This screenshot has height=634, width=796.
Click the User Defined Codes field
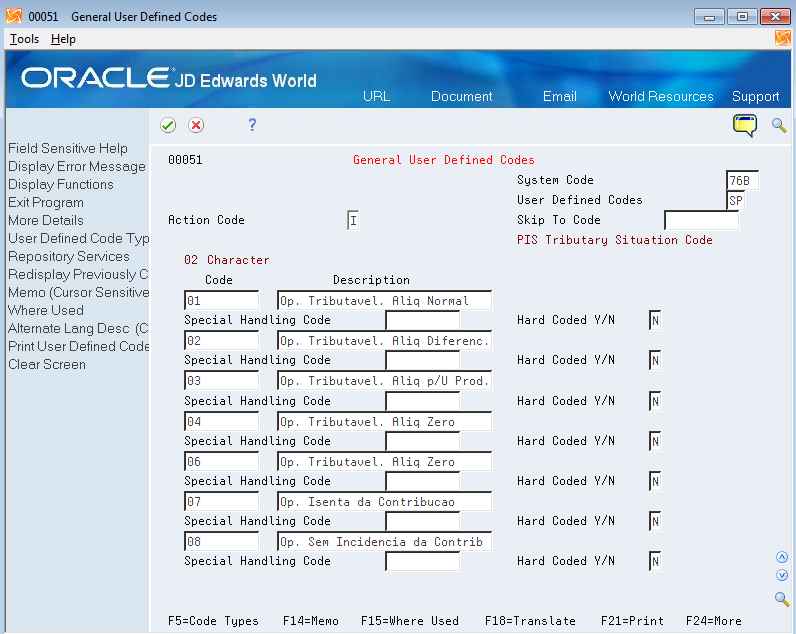736,201
